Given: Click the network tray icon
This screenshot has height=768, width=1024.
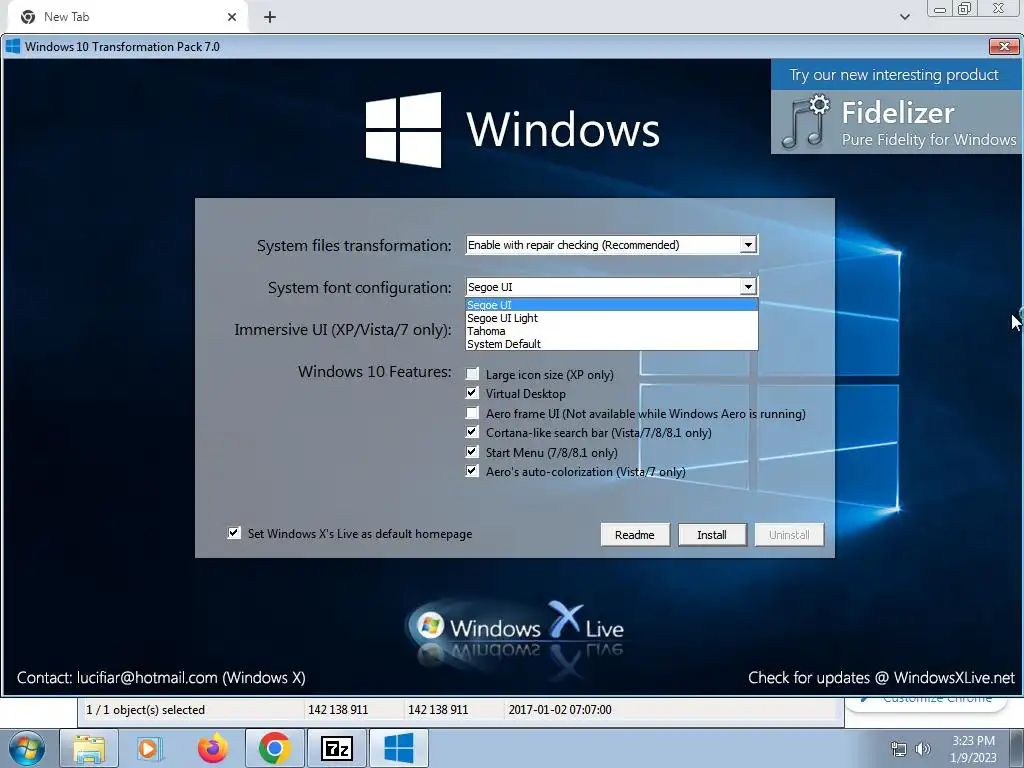Looking at the screenshot, I should (899, 749).
